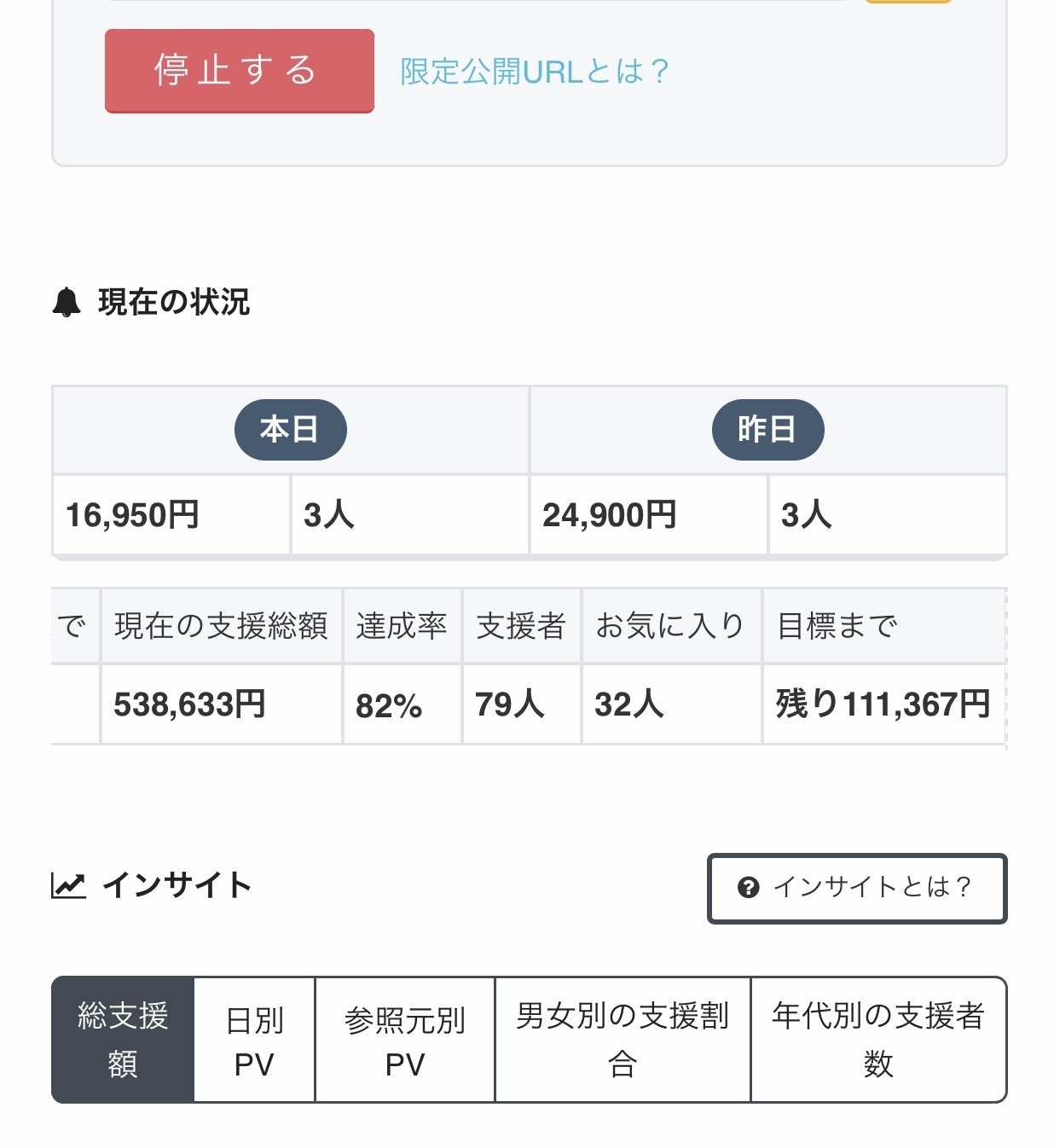Click the 82% achievement rate value
The height and width of the screenshot is (1148, 1054).
coord(389,706)
